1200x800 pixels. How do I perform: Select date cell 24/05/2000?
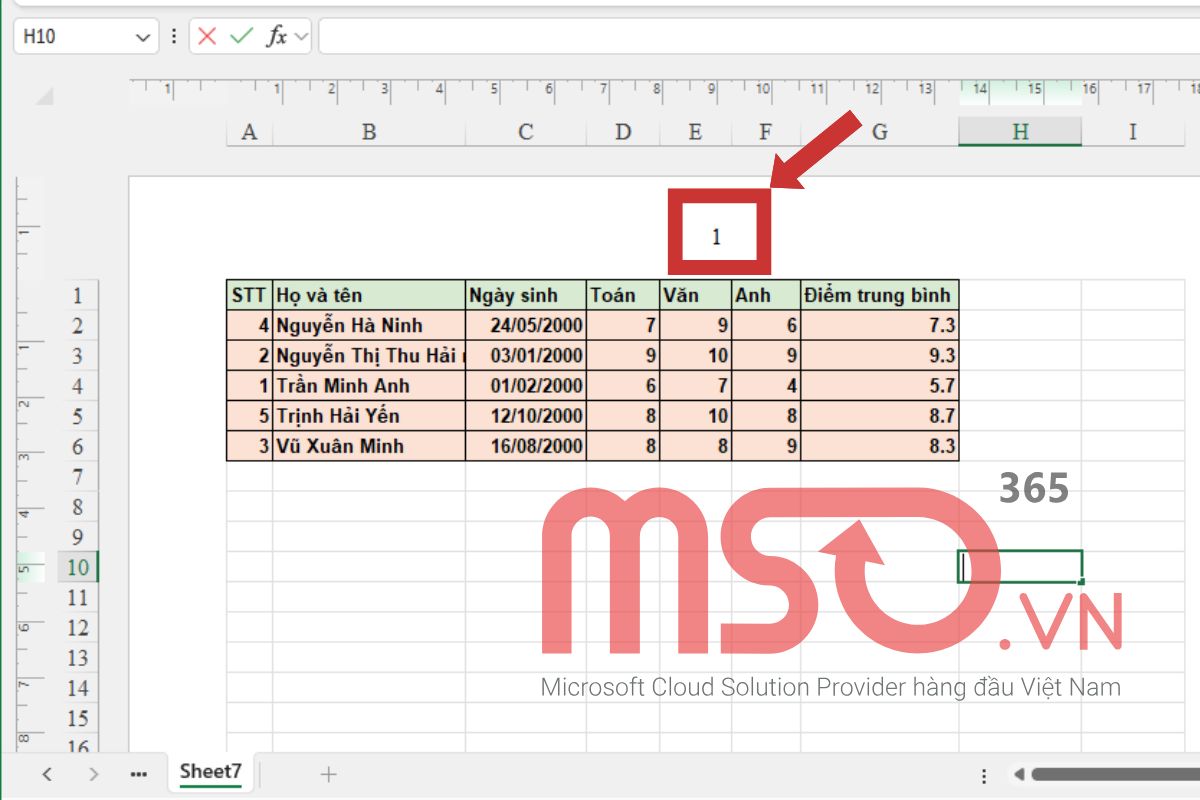click(x=526, y=325)
